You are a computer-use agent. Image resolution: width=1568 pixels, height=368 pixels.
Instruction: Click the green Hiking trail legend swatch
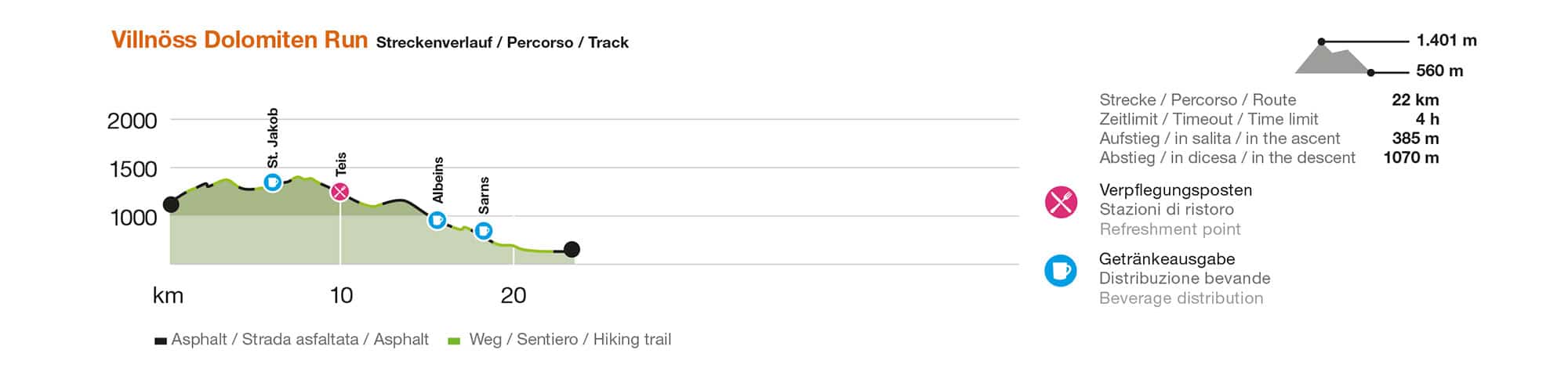coord(453,341)
